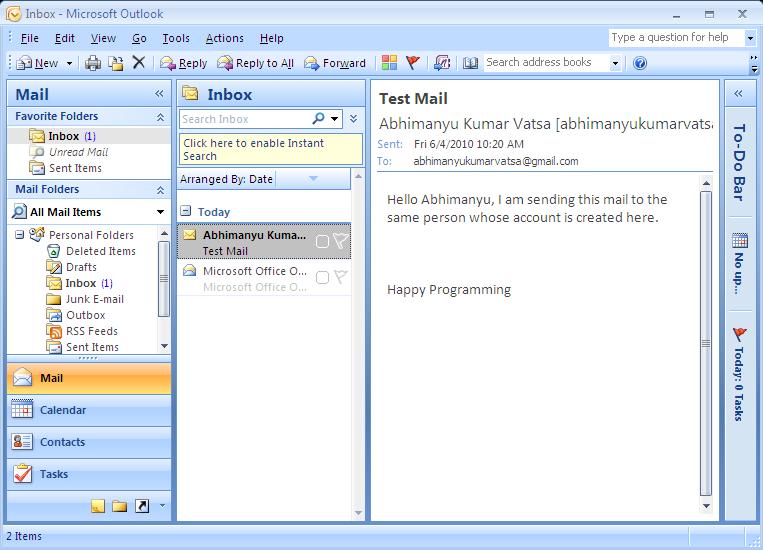Click red flag task icon on To-Do Bar
This screenshot has height=550, width=763.
(x=739, y=334)
